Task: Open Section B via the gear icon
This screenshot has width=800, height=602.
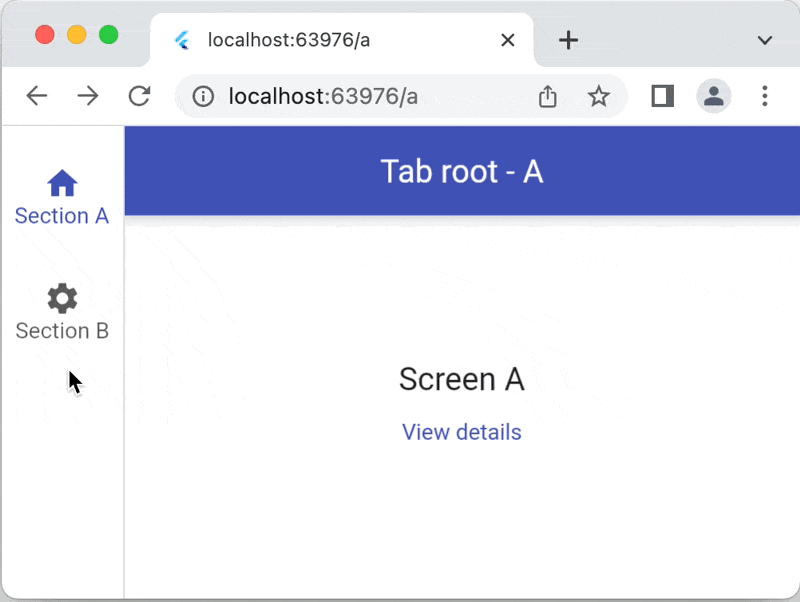Action: click(x=62, y=298)
